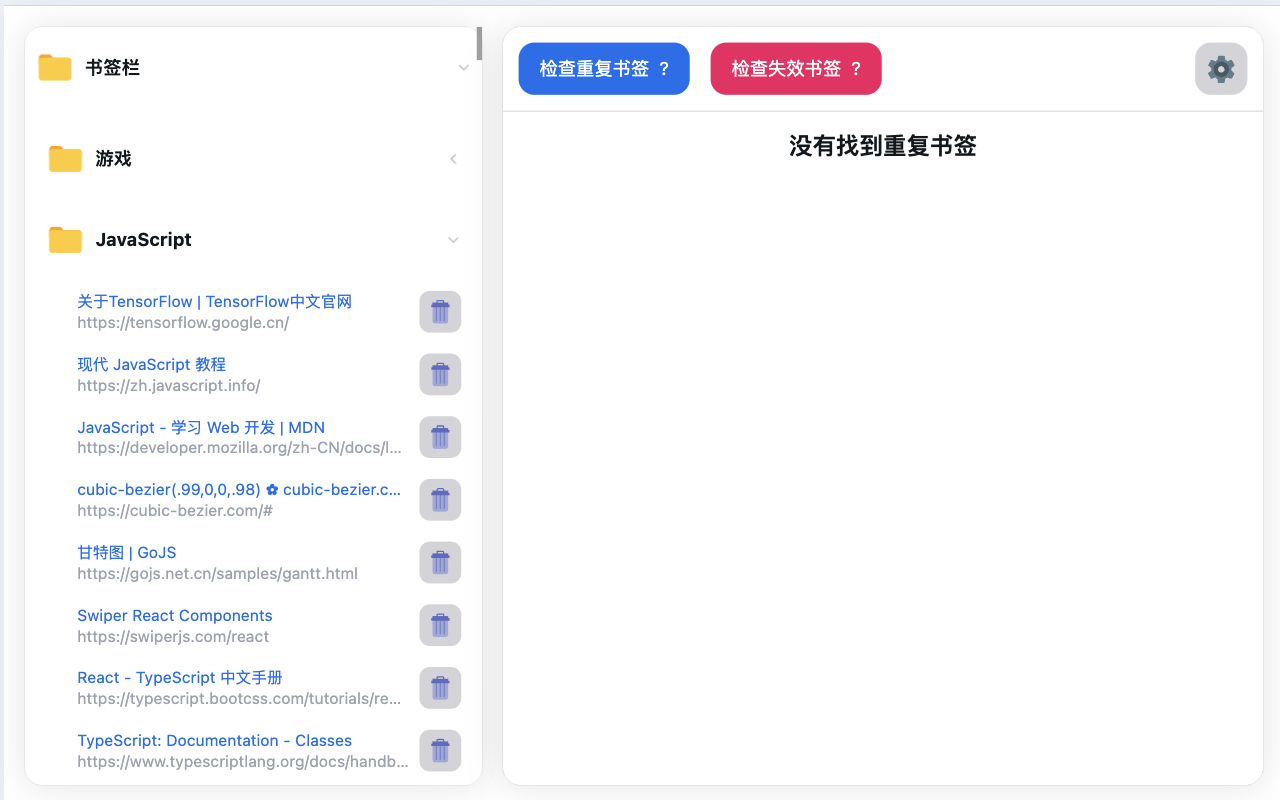Delete the JavaScript MDN bookmark

click(440, 437)
